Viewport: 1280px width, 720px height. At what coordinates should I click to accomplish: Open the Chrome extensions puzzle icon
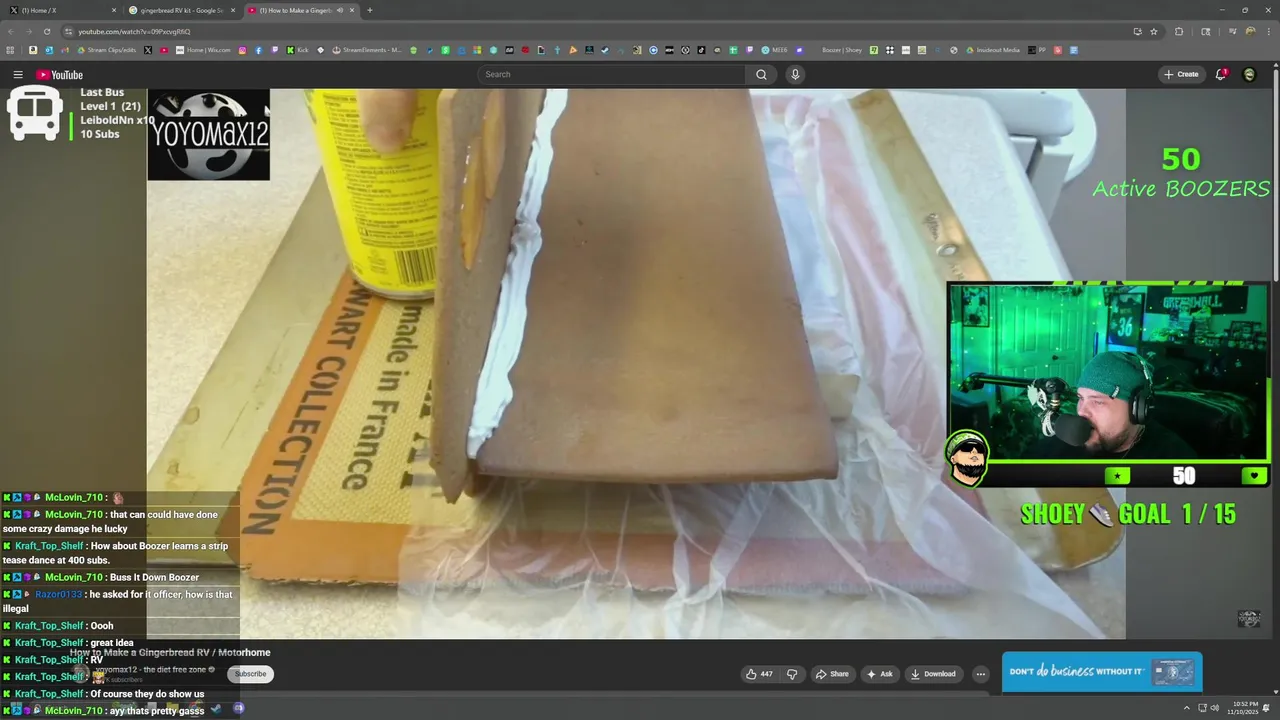(x=1179, y=31)
